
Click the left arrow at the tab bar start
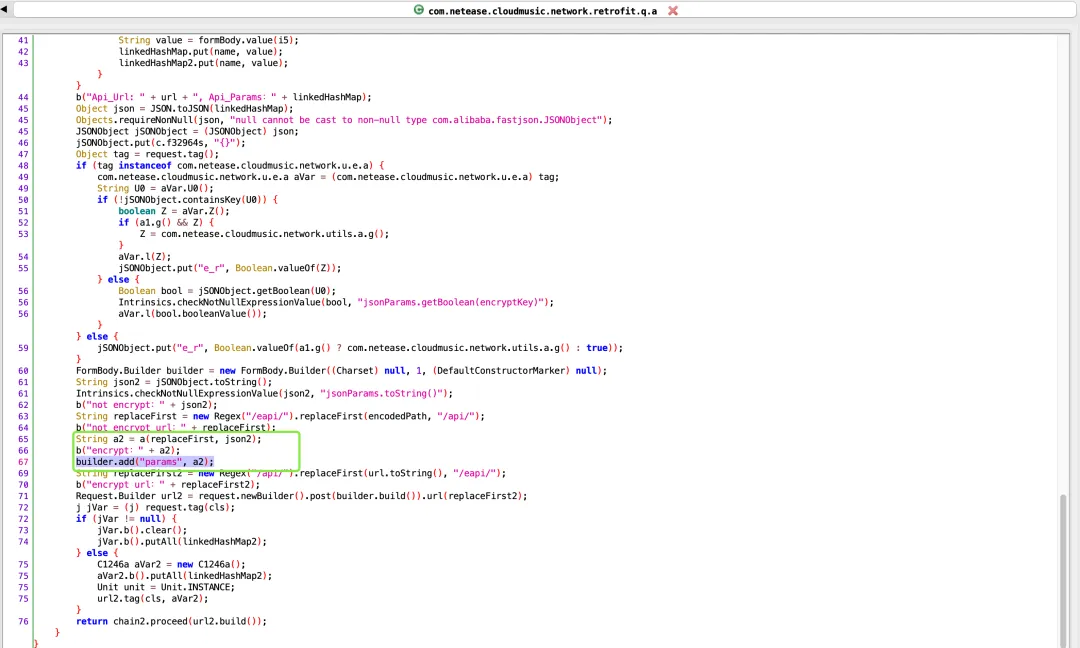[4, 9]
